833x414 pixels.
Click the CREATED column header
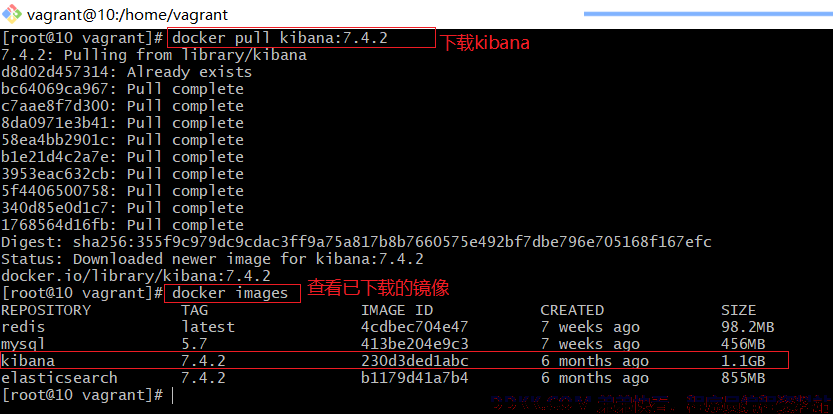pos(572,310)
